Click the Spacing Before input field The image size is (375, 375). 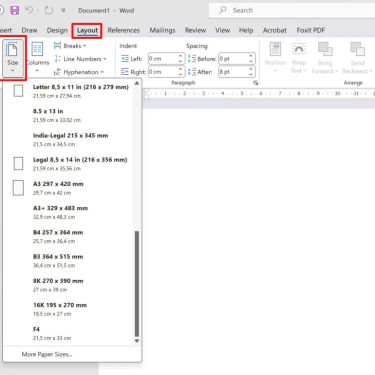click(233, 59)
